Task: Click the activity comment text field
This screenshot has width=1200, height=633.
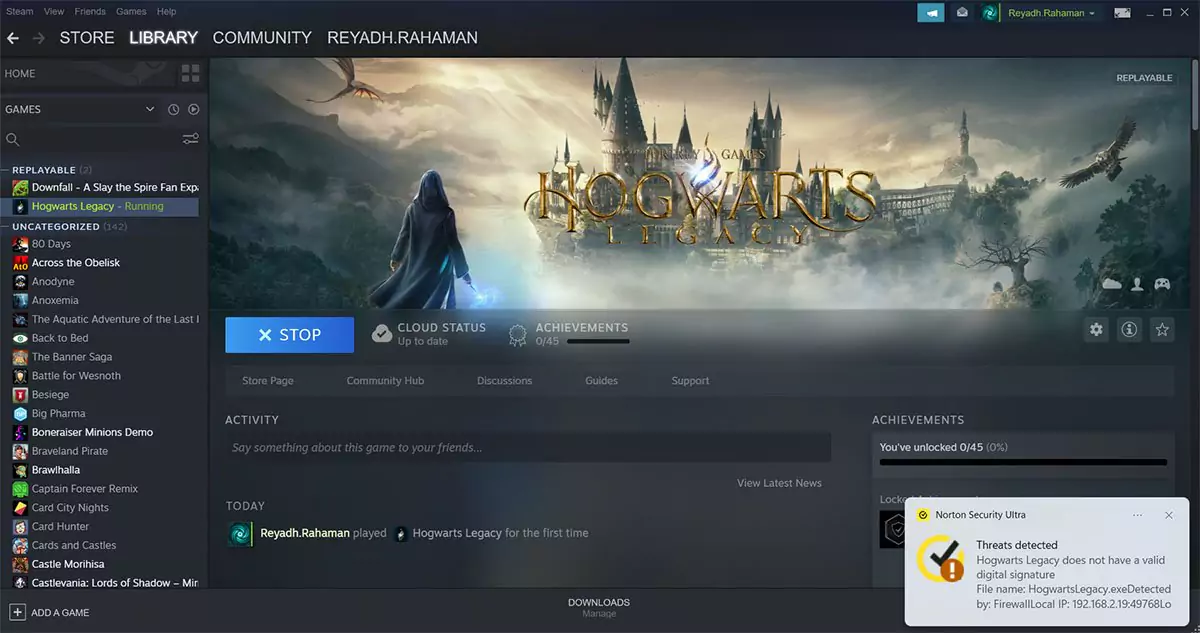Action: coord(528,447)
